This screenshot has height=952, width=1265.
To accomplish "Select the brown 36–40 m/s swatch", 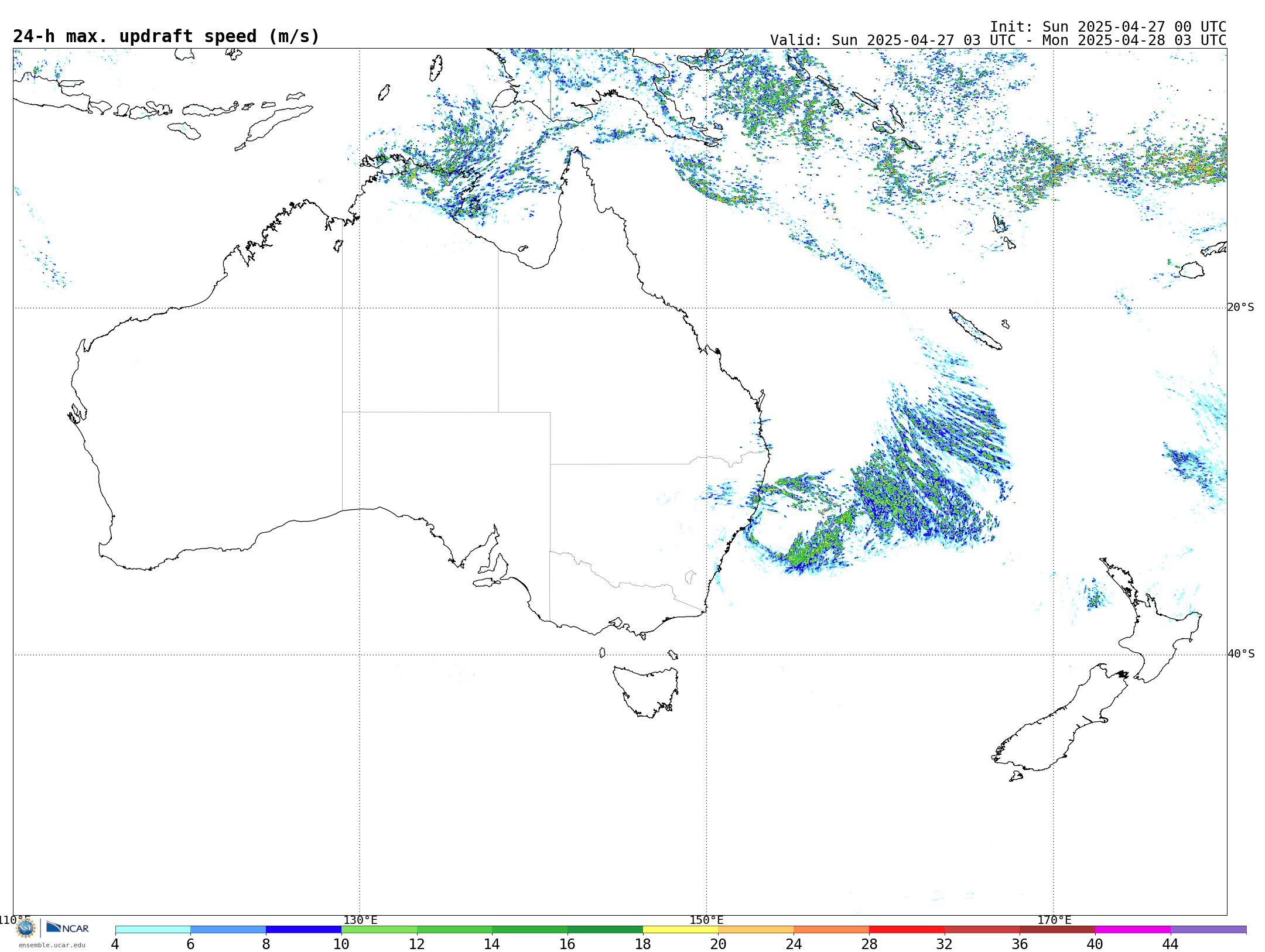I will click(x=1058, y=930).
